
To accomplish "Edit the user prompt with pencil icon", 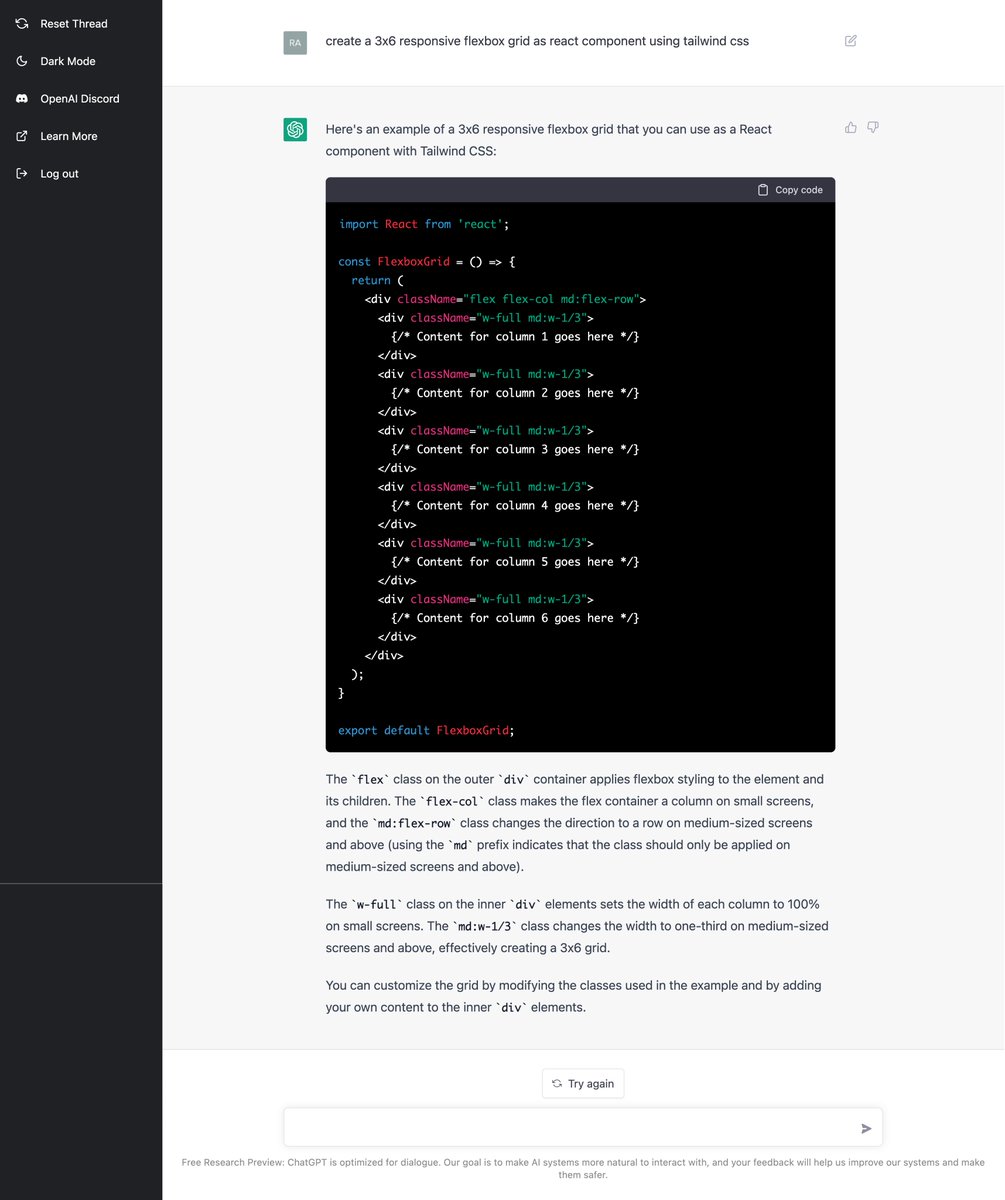I will tap(850, 41).
